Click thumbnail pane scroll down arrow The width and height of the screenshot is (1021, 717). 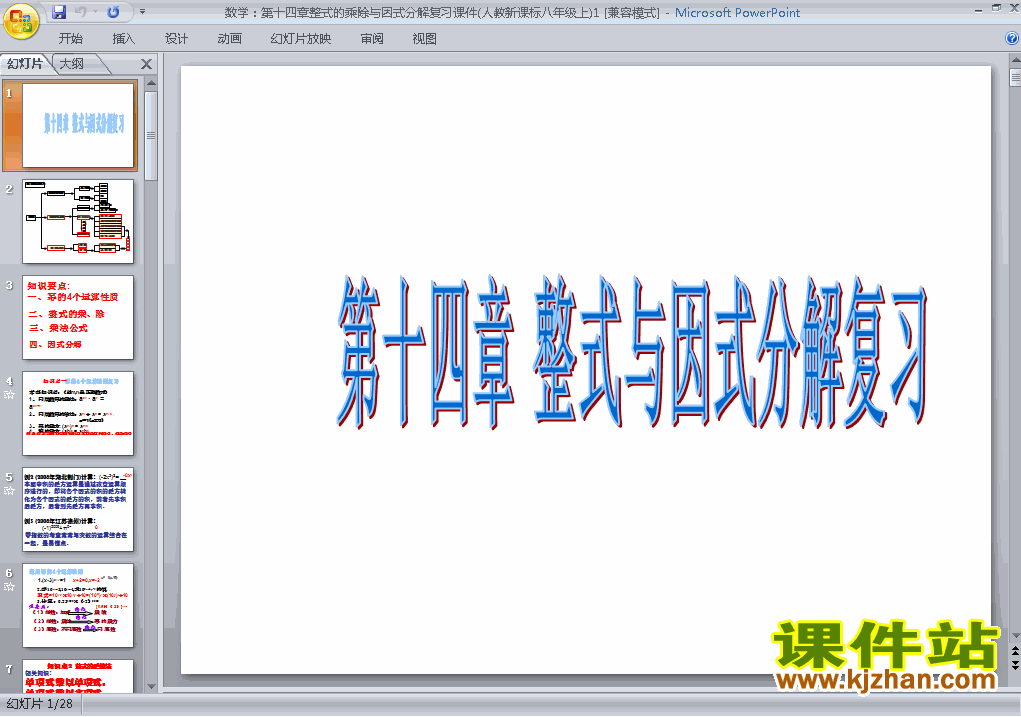[x=151, y=686]
